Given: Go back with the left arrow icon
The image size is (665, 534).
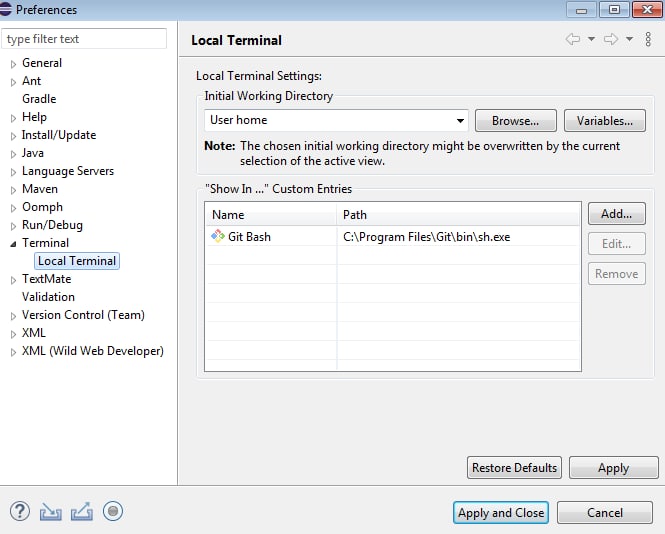Looking at the screenshot, I should 573,39.
